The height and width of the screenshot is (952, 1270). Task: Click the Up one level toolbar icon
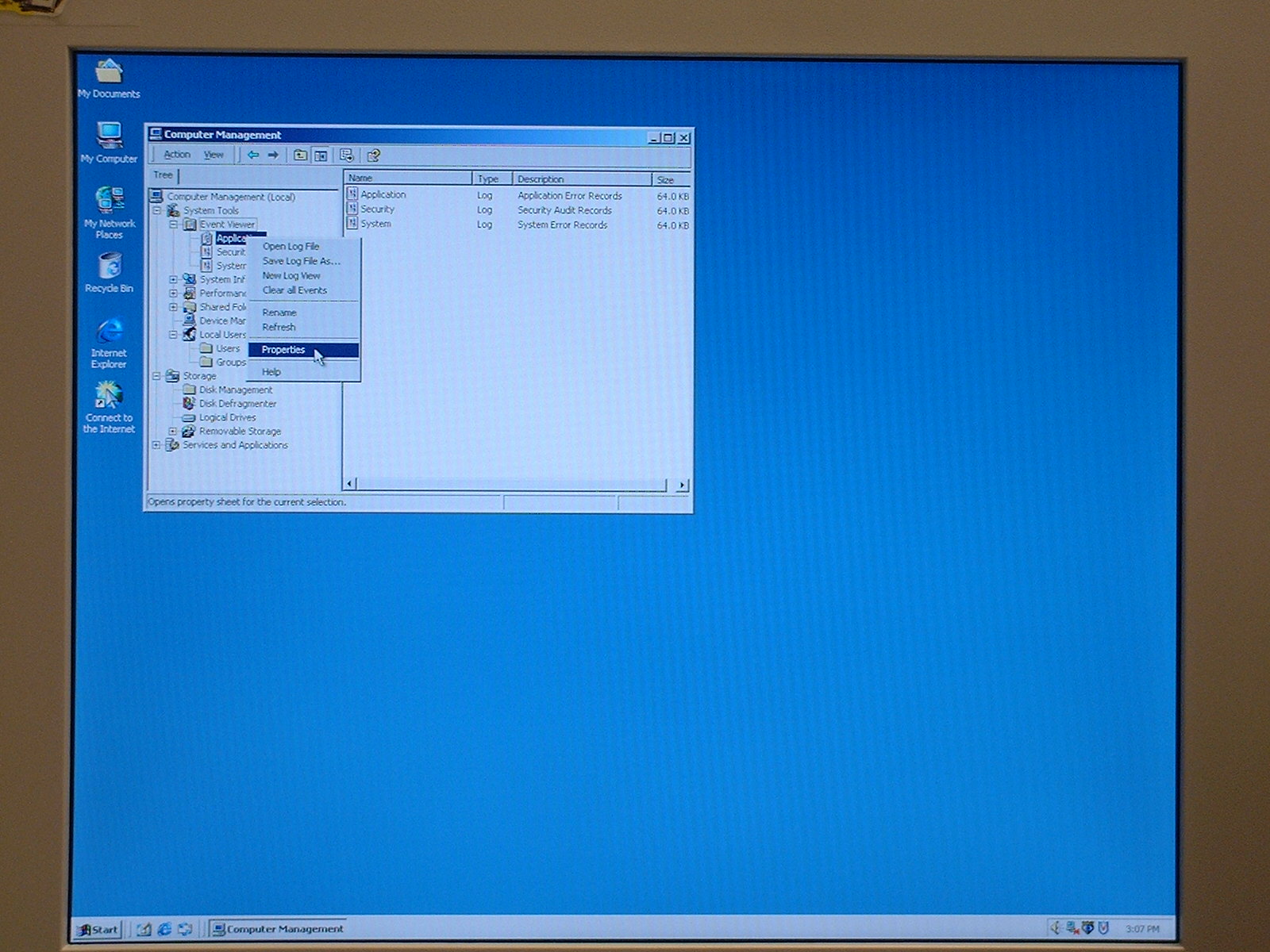coord(300,155)
